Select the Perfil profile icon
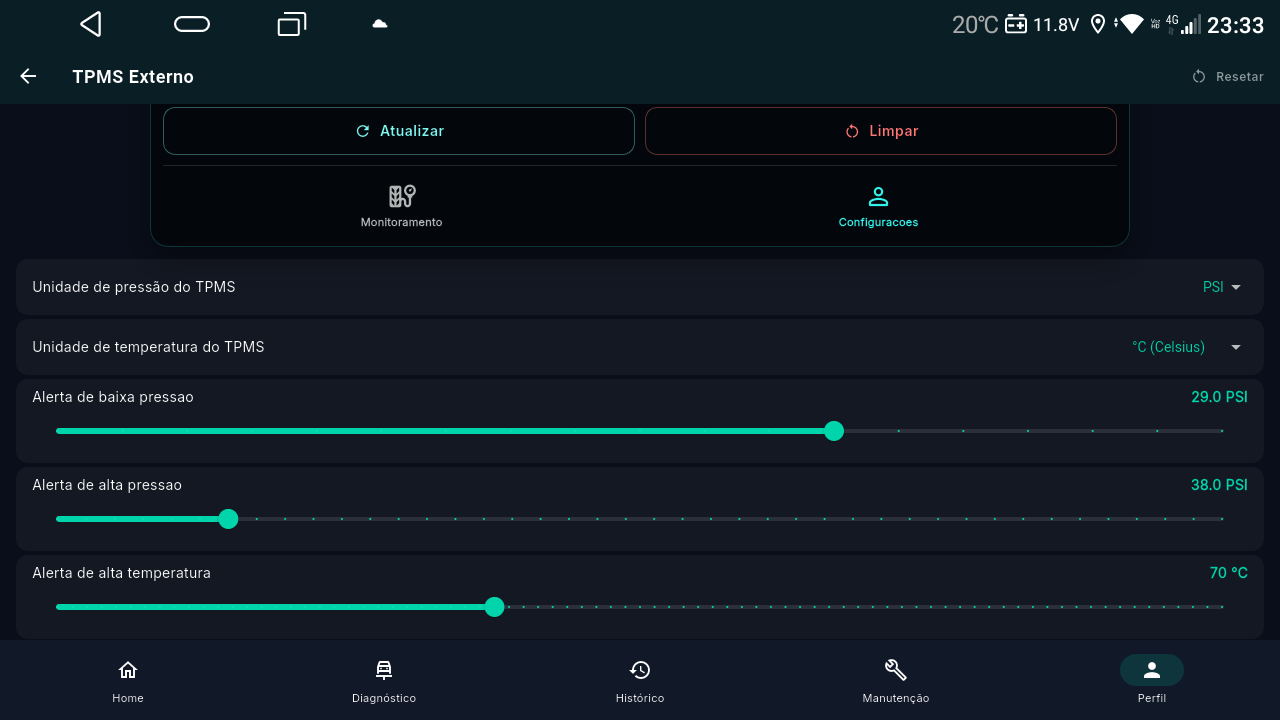The image size is (1280, 720). pos(1152,670)
